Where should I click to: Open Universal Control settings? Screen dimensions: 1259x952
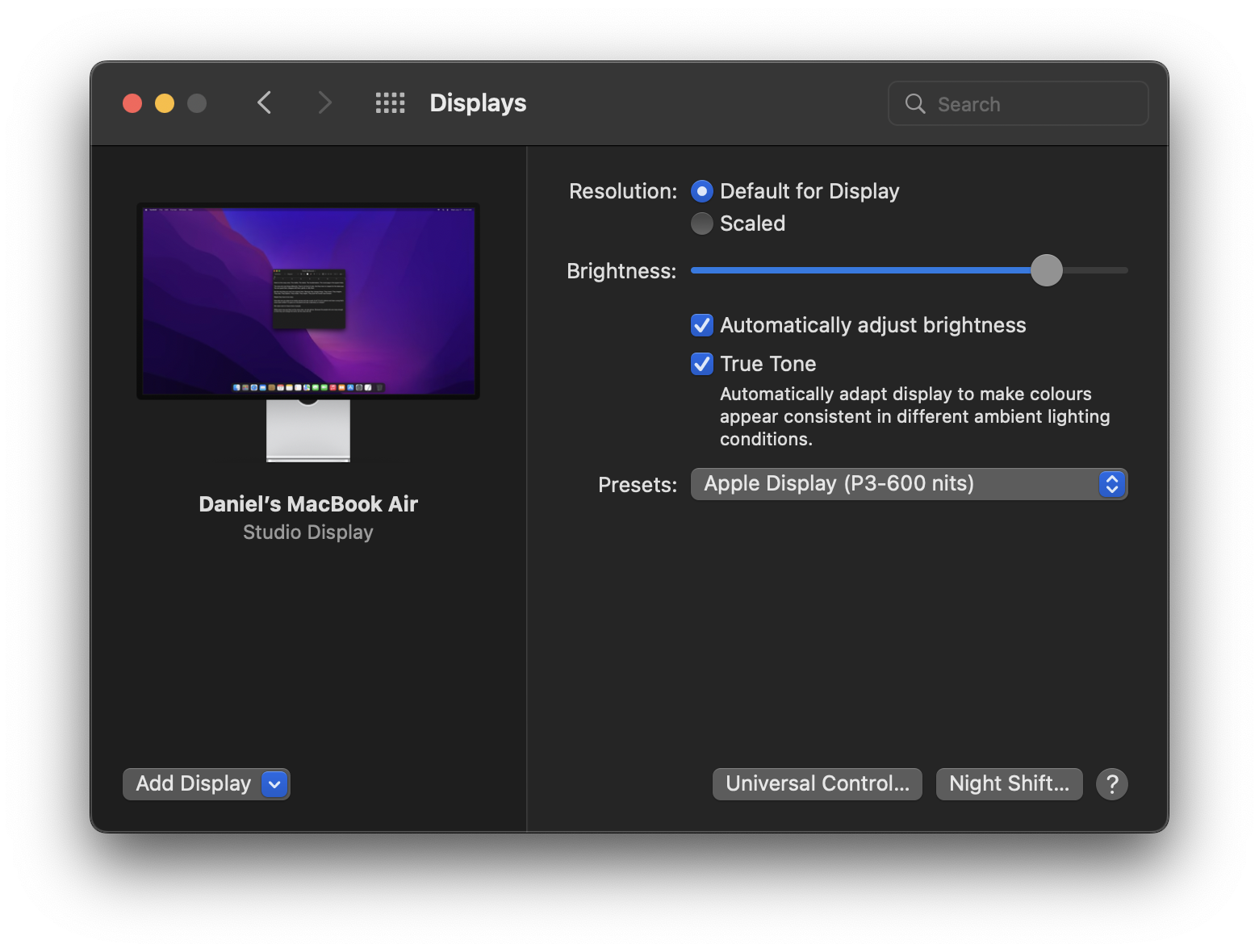pos(818,784)
